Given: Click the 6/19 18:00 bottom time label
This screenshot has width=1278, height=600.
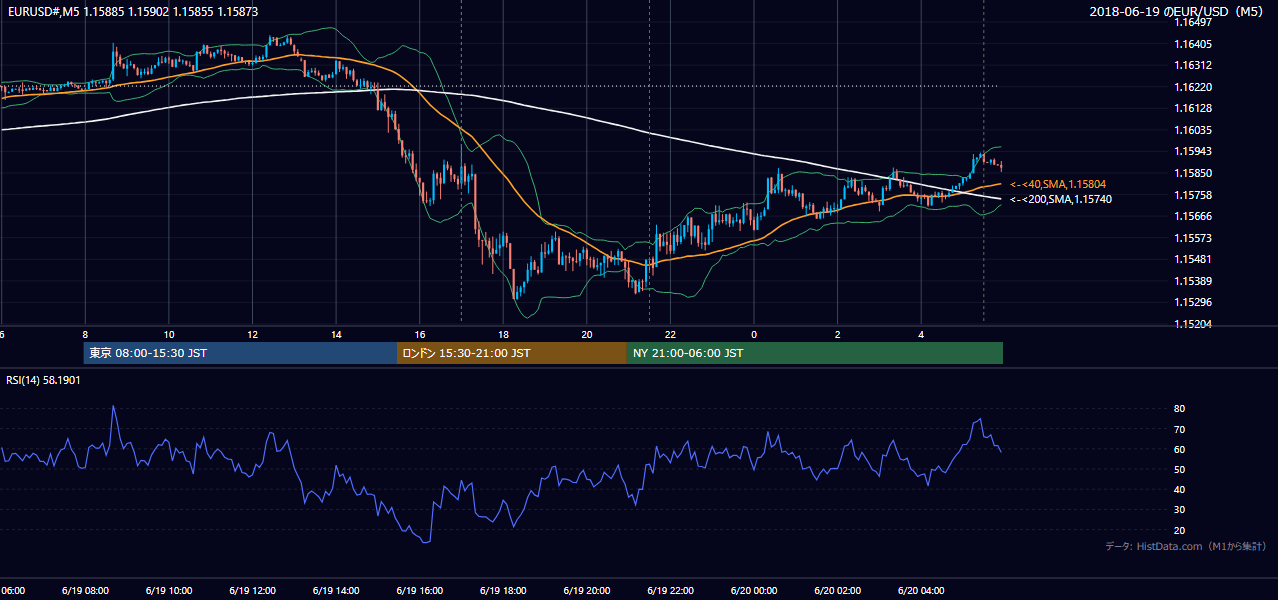Looking at the screenshot, I should coord(502,590).
